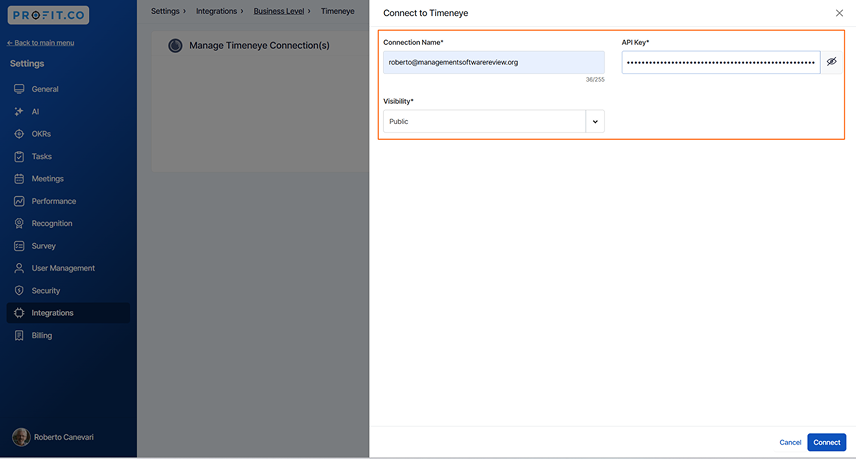This screenshot has height=459, width=856.
Task: Open the AI settings section
Action: pos(68,111)
